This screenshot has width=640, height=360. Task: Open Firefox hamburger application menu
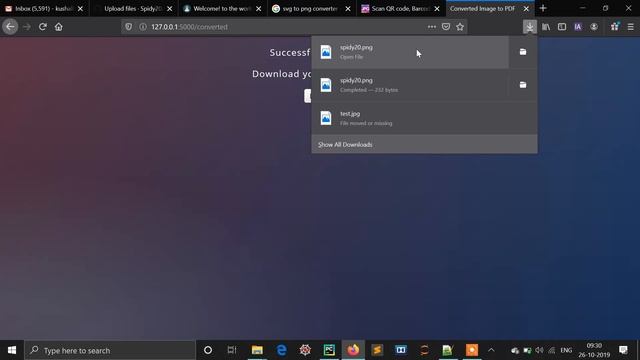point(631,27)
